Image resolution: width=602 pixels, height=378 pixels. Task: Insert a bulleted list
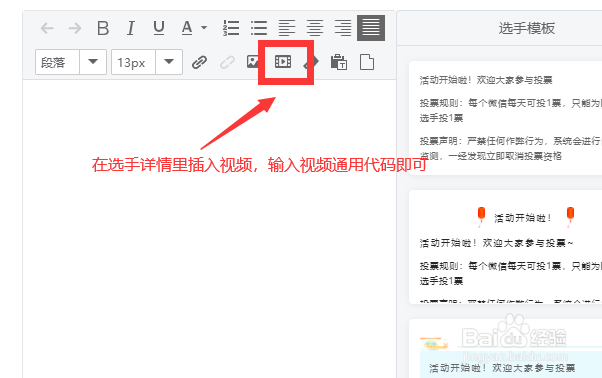point(259,28)
